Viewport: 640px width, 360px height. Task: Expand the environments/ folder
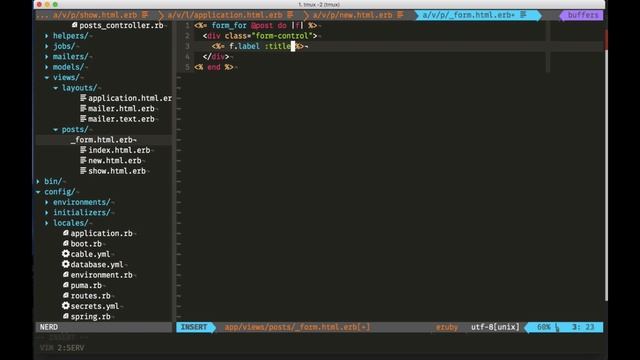coord(47,202)
